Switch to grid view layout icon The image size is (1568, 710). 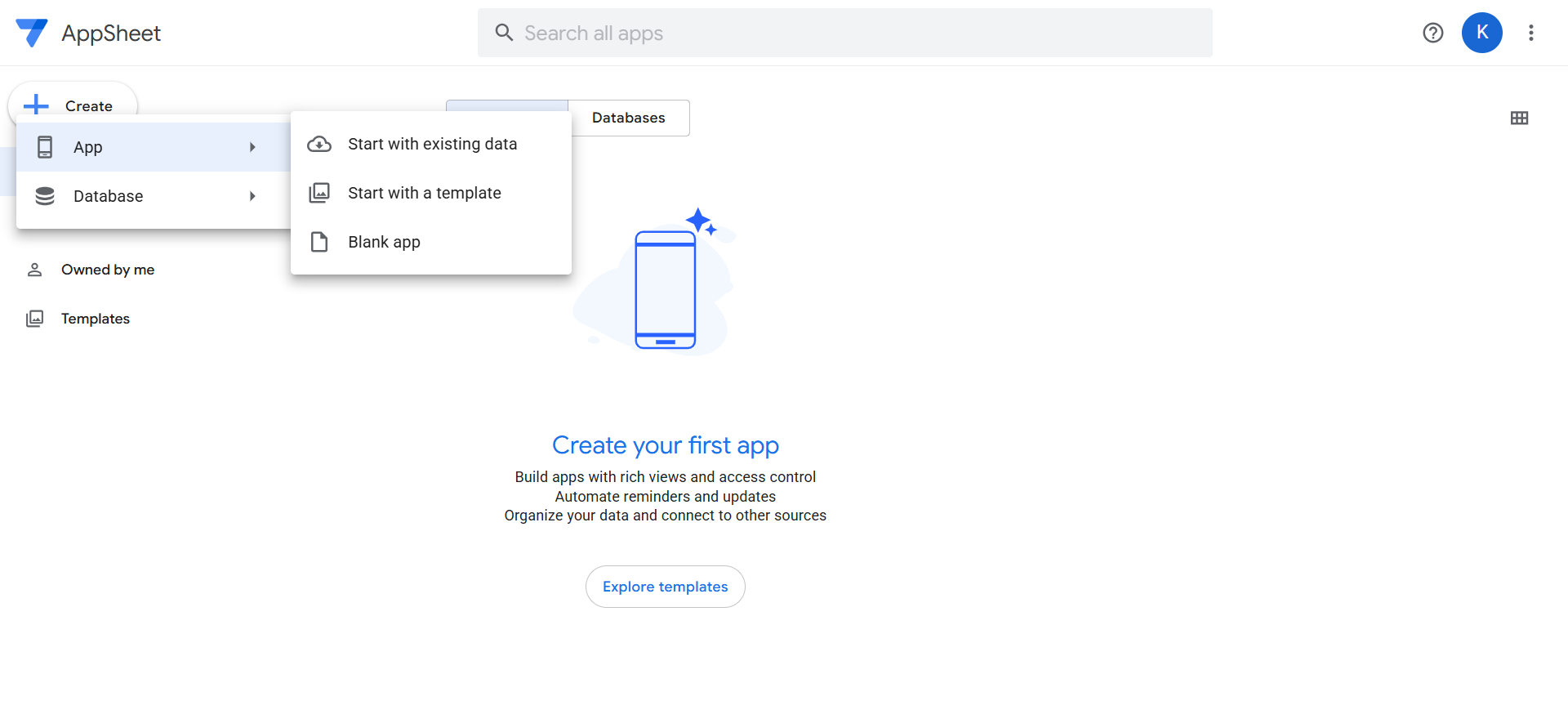1519,118
